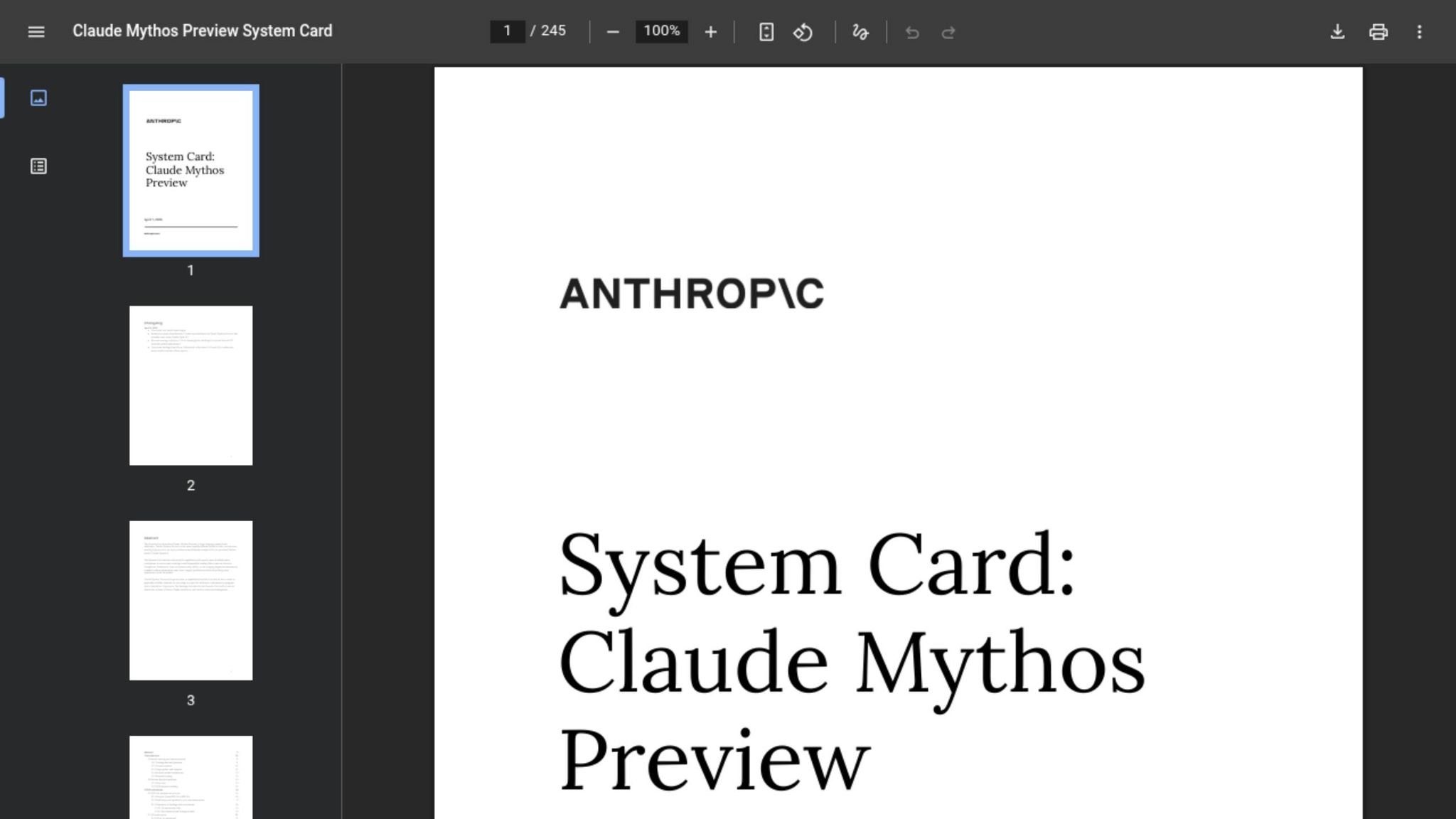Click the ANTHROPIC logo on the page
The height and width of the screenshot is (819, 1456).
point(692,294)
